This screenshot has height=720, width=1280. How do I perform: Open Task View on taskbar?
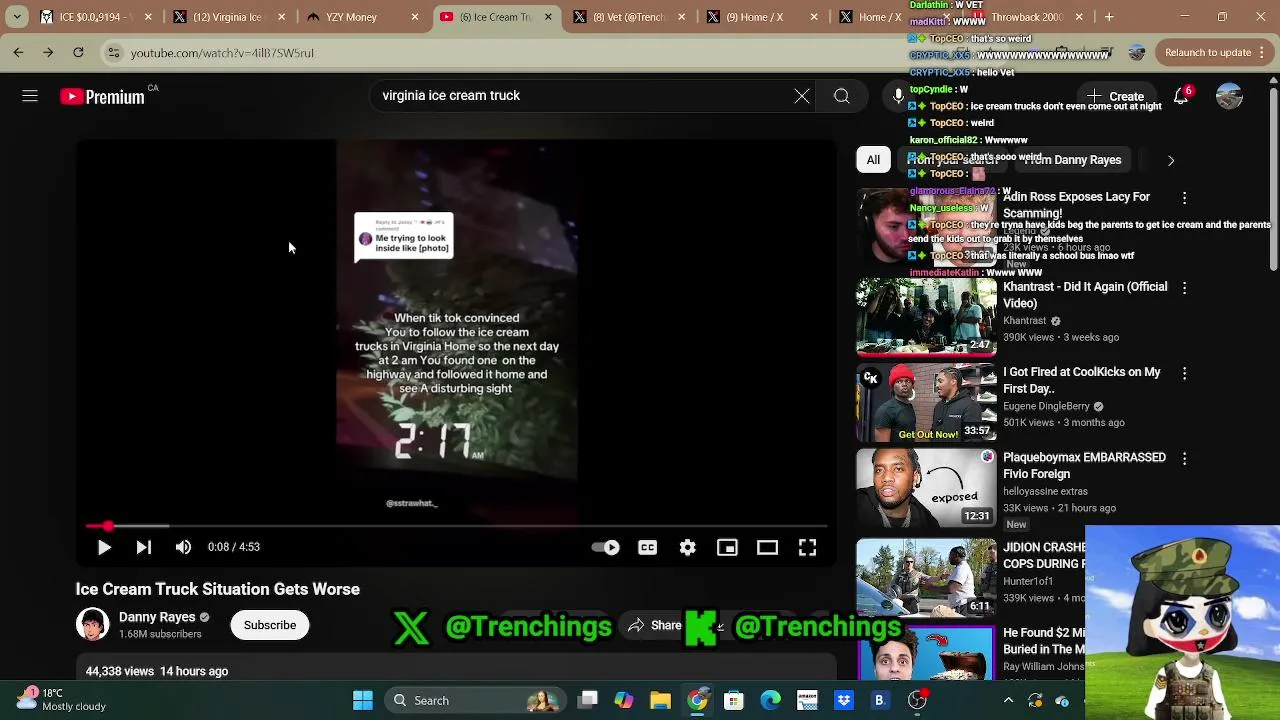coord(588,701)
